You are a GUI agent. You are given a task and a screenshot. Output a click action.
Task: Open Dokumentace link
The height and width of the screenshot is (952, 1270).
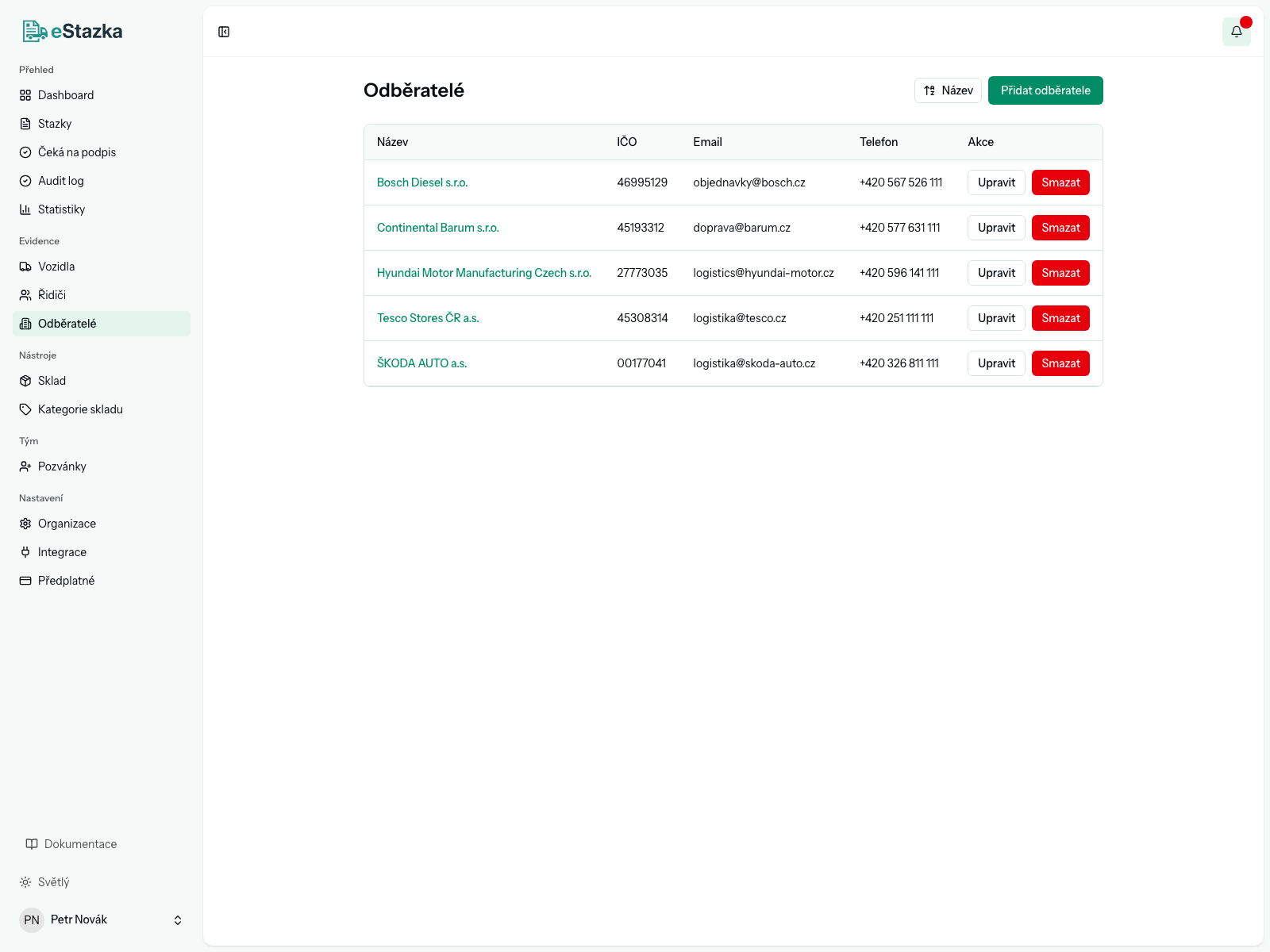71,844
